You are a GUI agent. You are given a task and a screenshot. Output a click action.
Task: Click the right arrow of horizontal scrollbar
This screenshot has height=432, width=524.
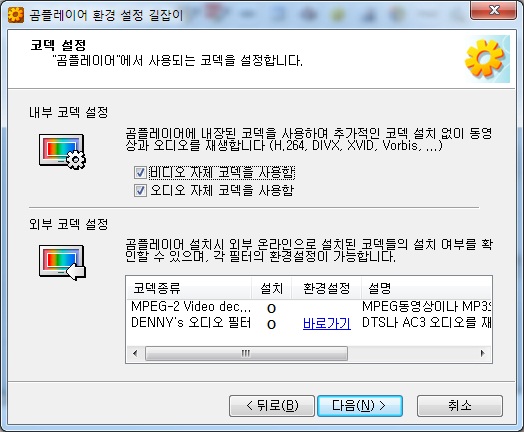coord(482,353)
